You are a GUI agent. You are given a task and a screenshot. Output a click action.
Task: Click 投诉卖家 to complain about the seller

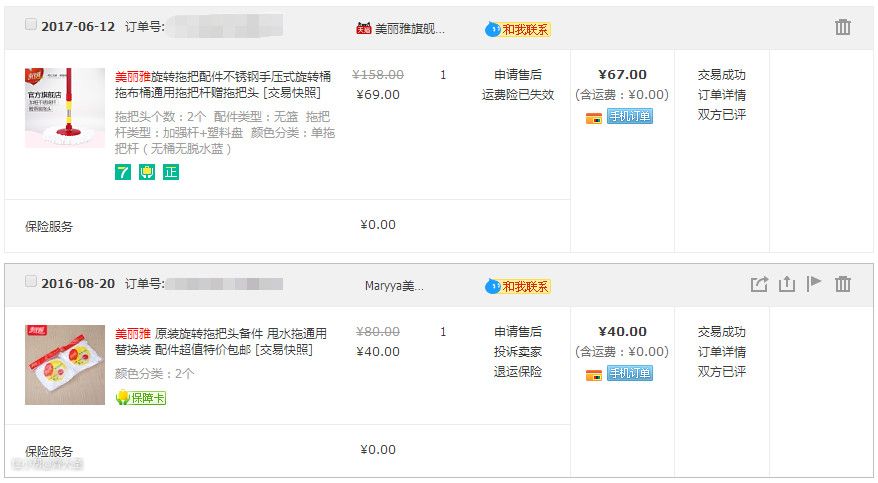point(517,352)
